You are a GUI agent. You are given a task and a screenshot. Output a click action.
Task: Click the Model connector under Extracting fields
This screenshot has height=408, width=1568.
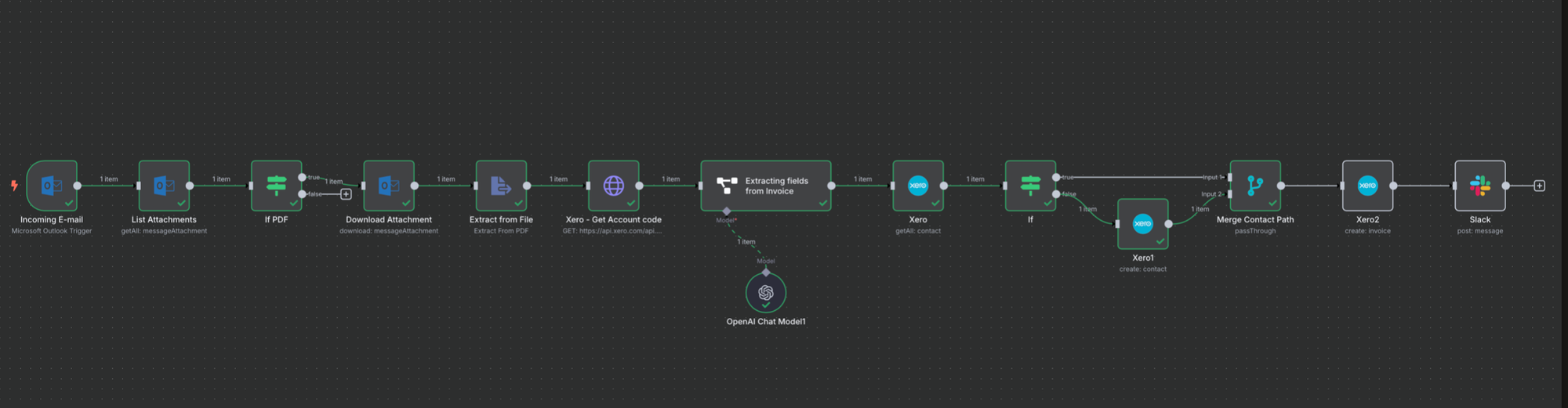[x=727, y=211]
